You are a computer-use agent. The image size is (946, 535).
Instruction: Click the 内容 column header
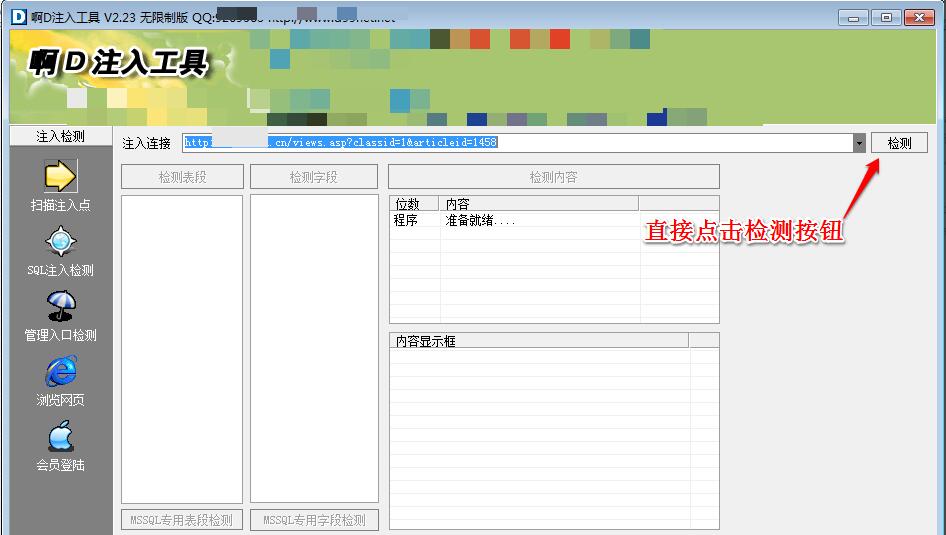point(539,203)
